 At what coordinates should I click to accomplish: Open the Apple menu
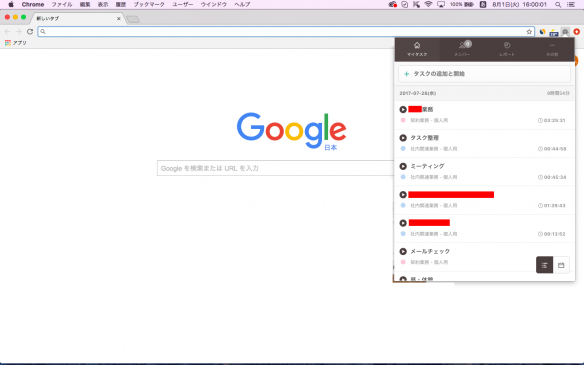coord(11,4)
